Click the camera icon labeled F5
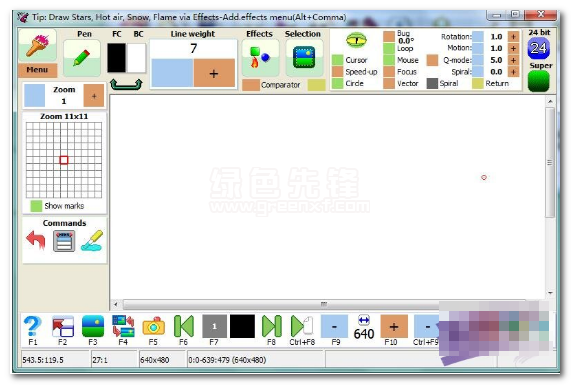 [153, 326]
